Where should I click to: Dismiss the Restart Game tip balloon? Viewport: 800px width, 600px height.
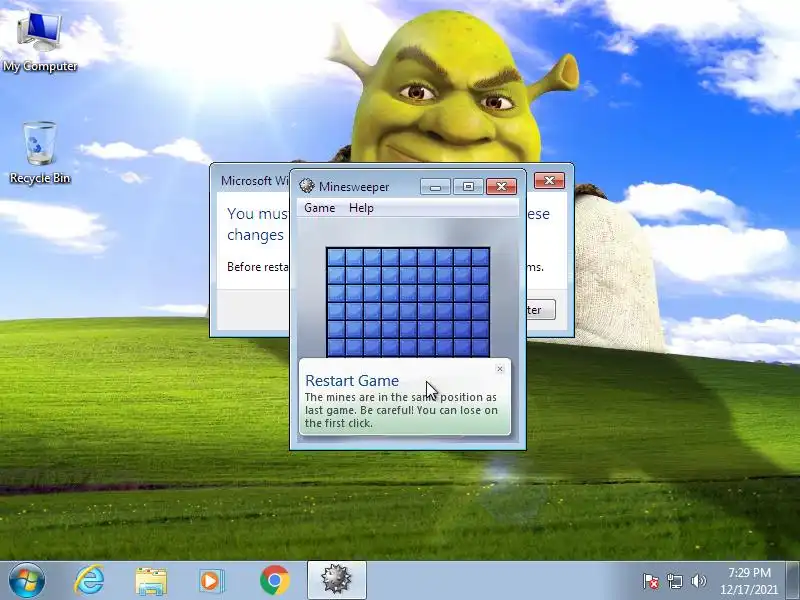(500, 368)
